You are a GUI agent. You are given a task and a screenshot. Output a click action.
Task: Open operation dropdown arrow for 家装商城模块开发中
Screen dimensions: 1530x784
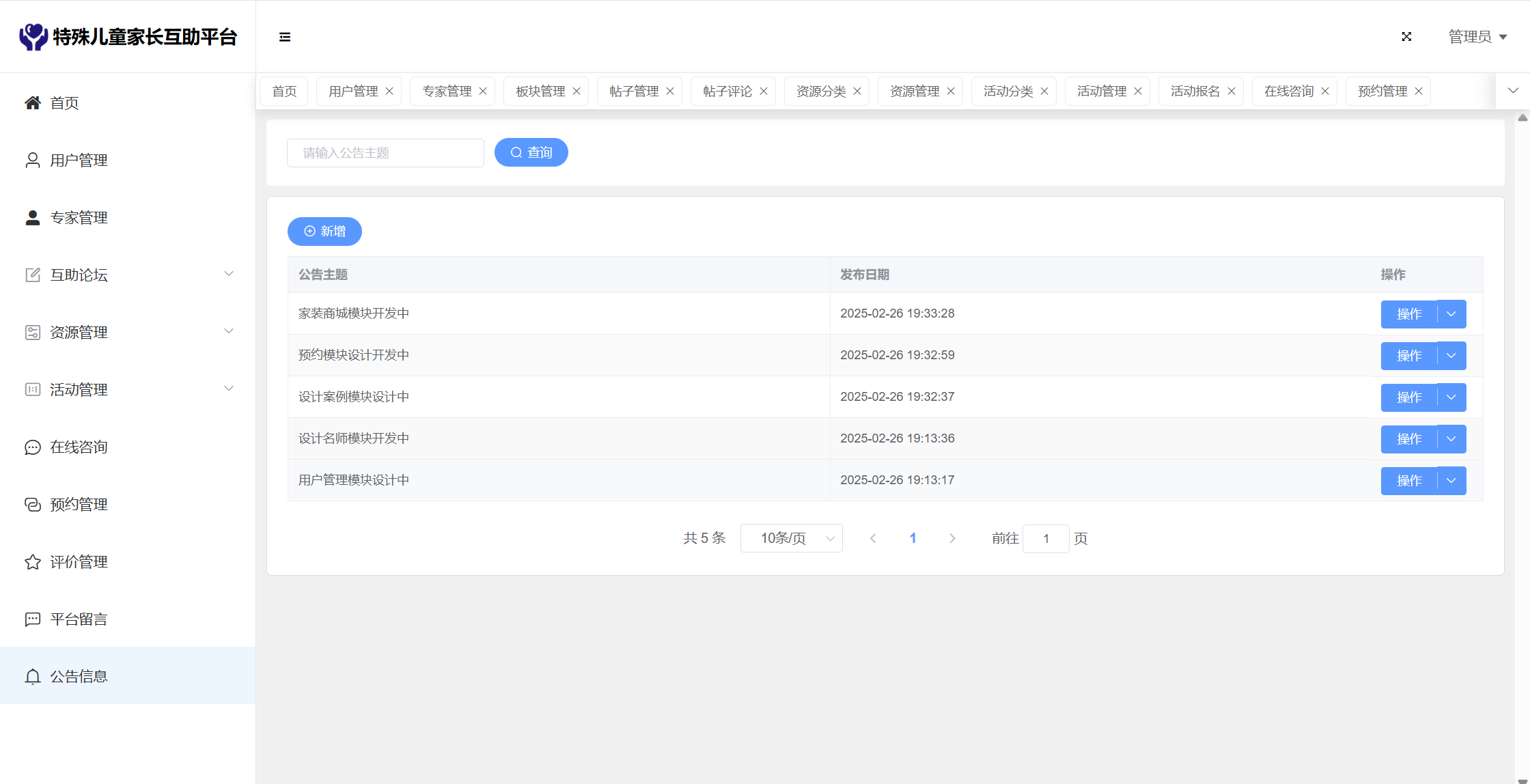(x=1451, y=314)
